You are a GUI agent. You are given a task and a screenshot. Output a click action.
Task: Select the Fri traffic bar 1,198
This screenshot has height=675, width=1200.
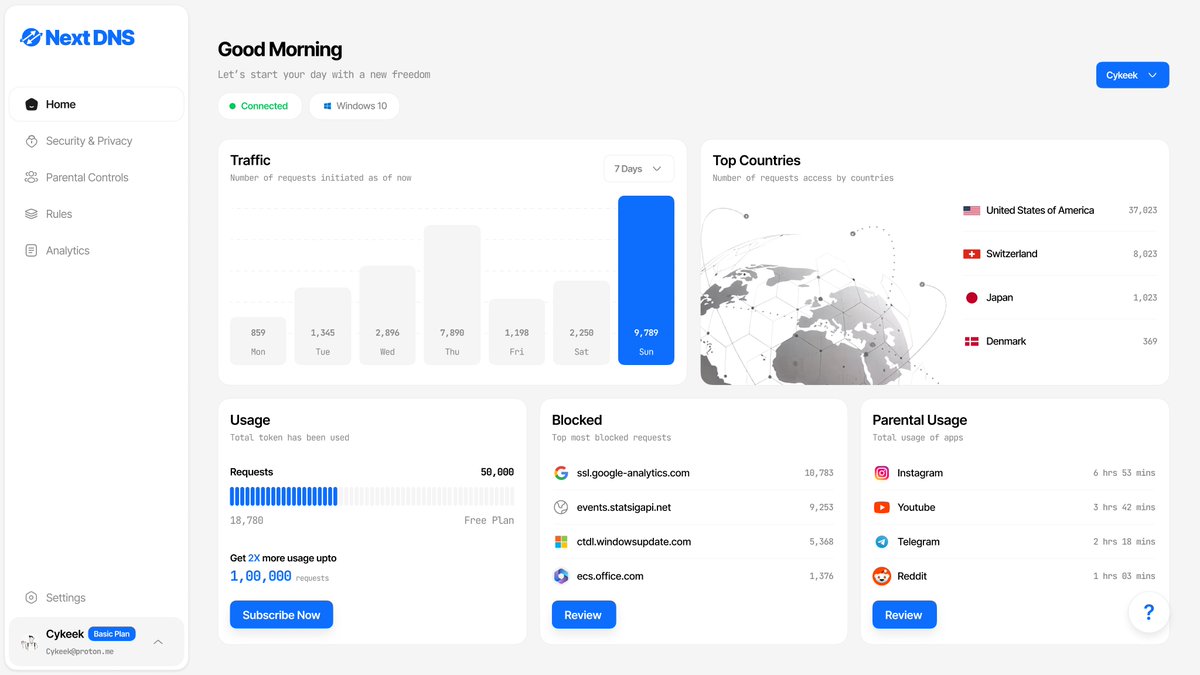(x=517, y=332)
